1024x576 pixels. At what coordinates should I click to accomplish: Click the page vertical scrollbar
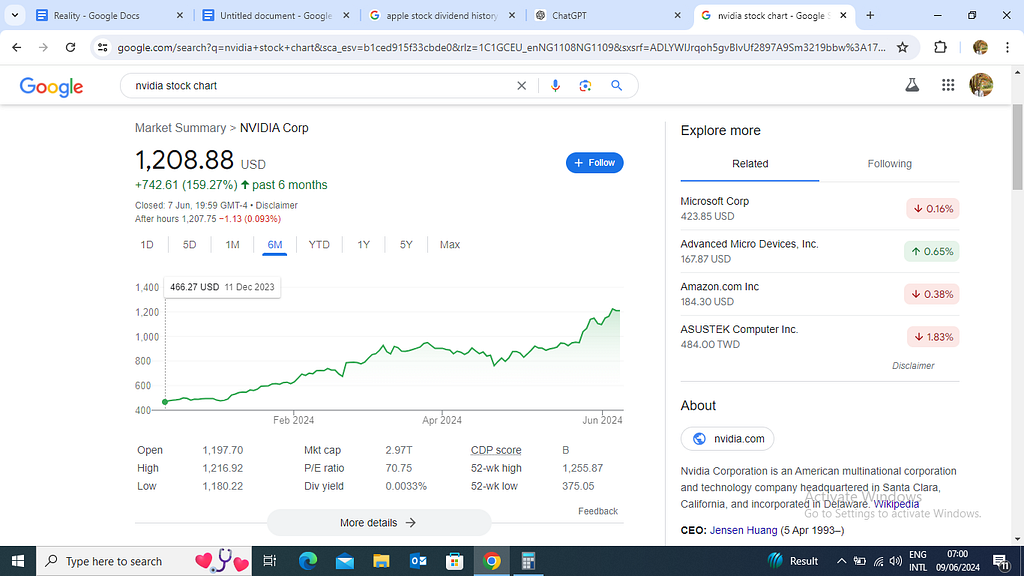click(x=1017, y=147)
